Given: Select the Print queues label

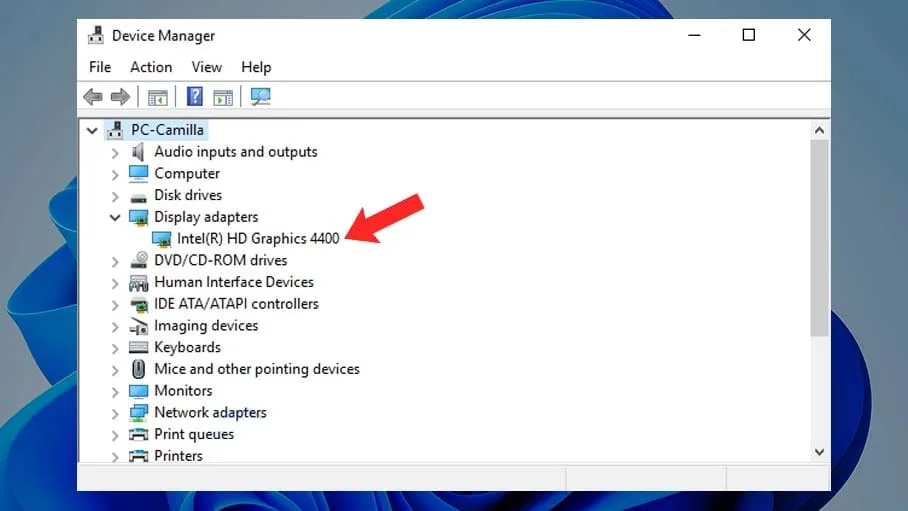Looking at the screenshot, I should (x=194, y=435).
